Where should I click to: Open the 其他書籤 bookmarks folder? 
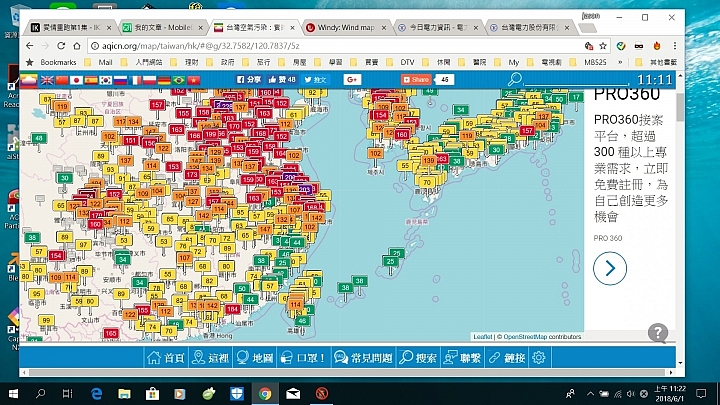[657, 62]
